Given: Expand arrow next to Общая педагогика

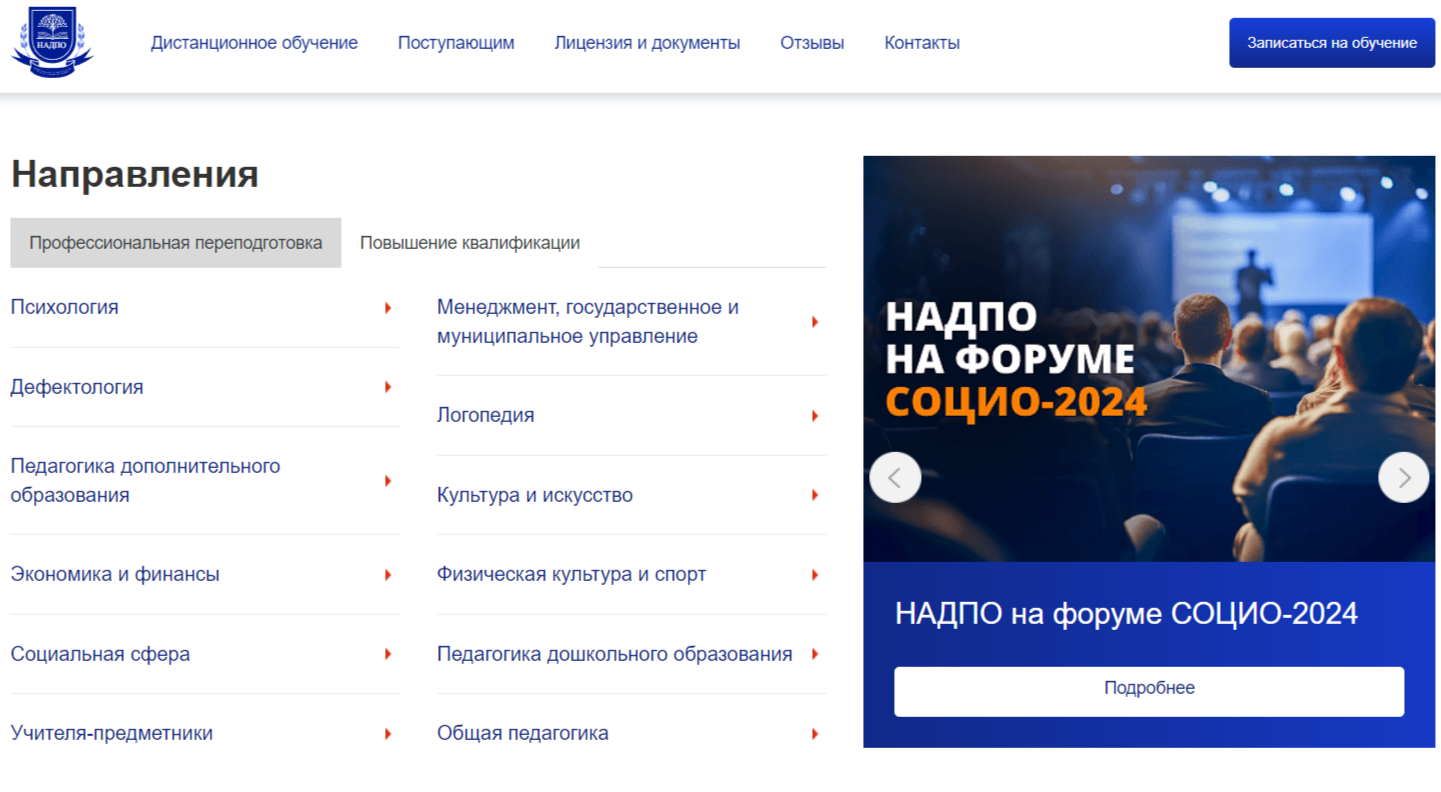Looking at the screenshot, I should [x=815, y=734].
